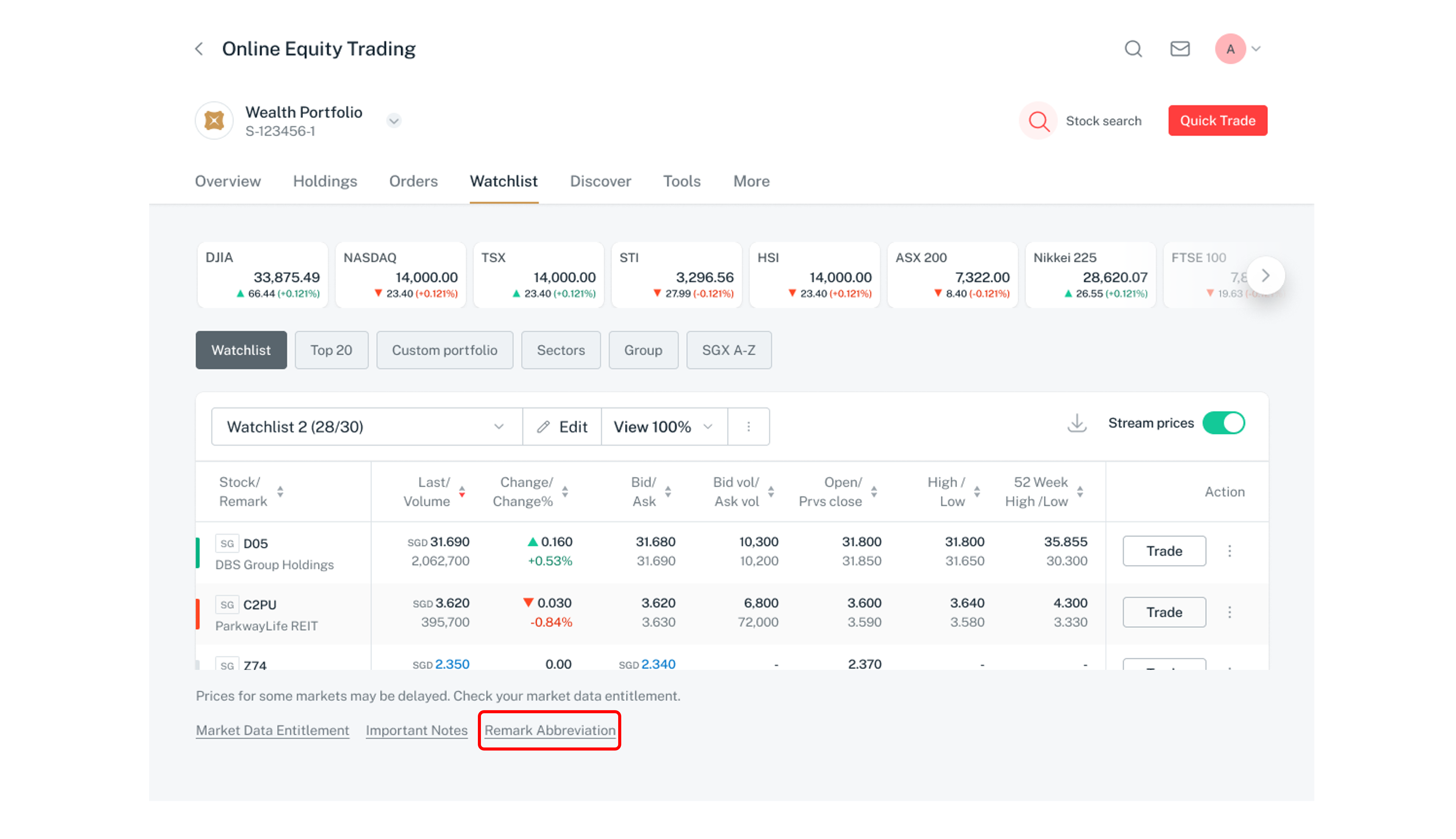Select the Sectors filter
1456x839 pixels.
[x=560, y=350]
